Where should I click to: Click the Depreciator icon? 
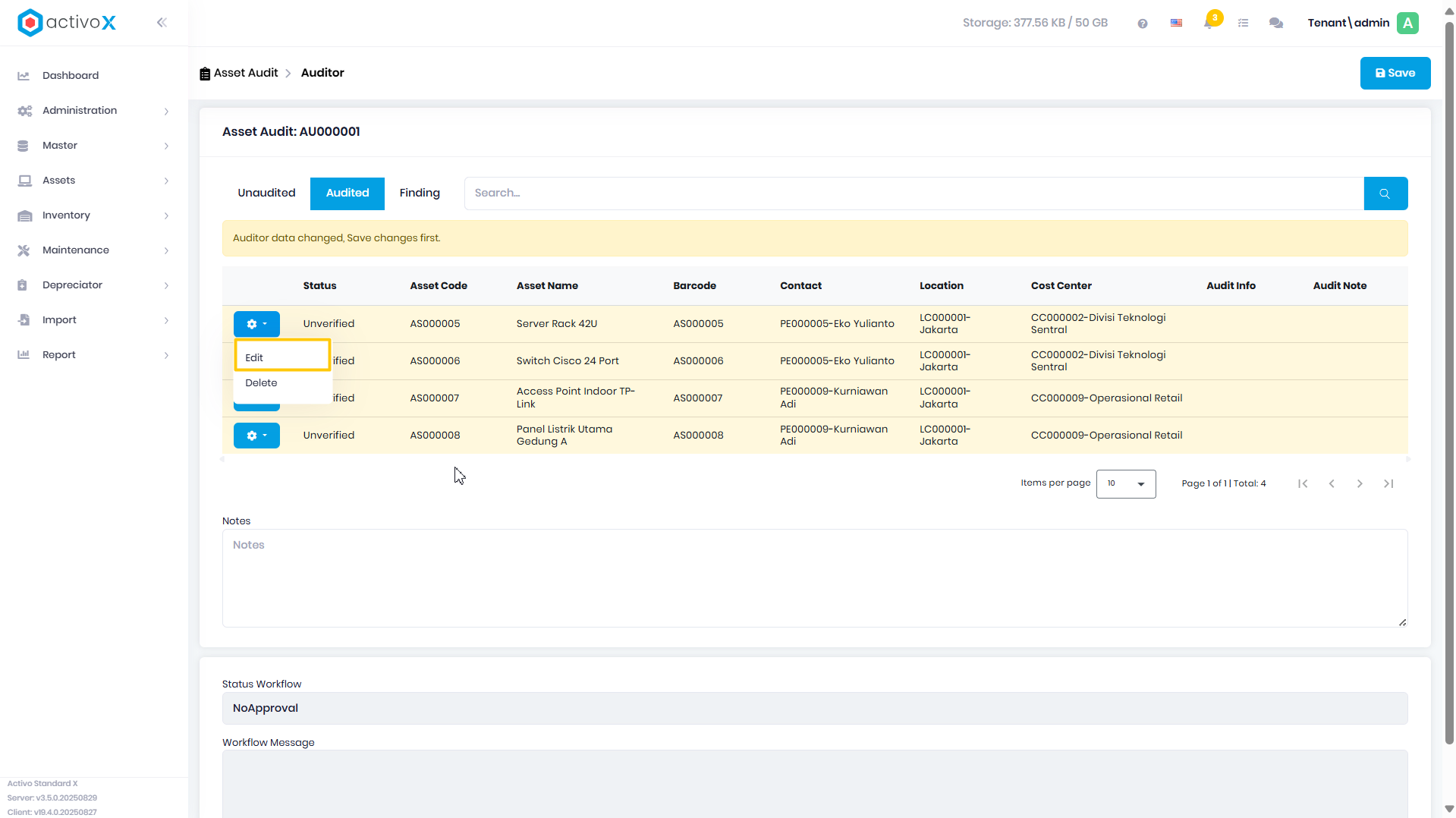pyautogui.click(x=22, y=285)
